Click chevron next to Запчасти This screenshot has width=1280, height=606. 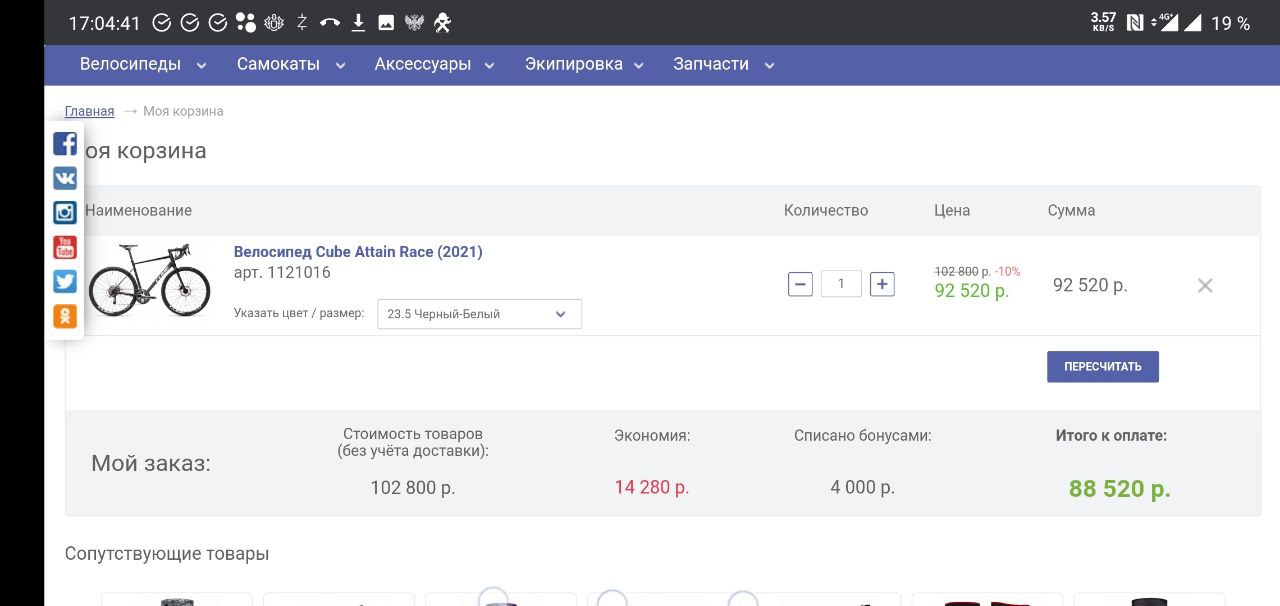point(770,66)
